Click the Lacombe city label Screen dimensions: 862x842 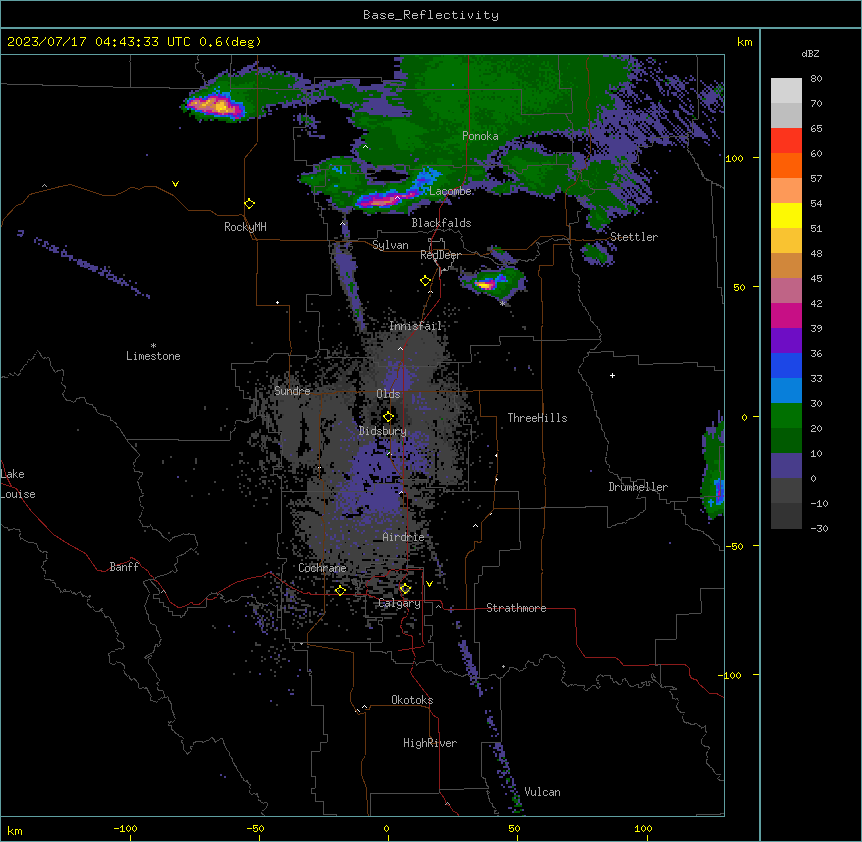tap(450, 191)
